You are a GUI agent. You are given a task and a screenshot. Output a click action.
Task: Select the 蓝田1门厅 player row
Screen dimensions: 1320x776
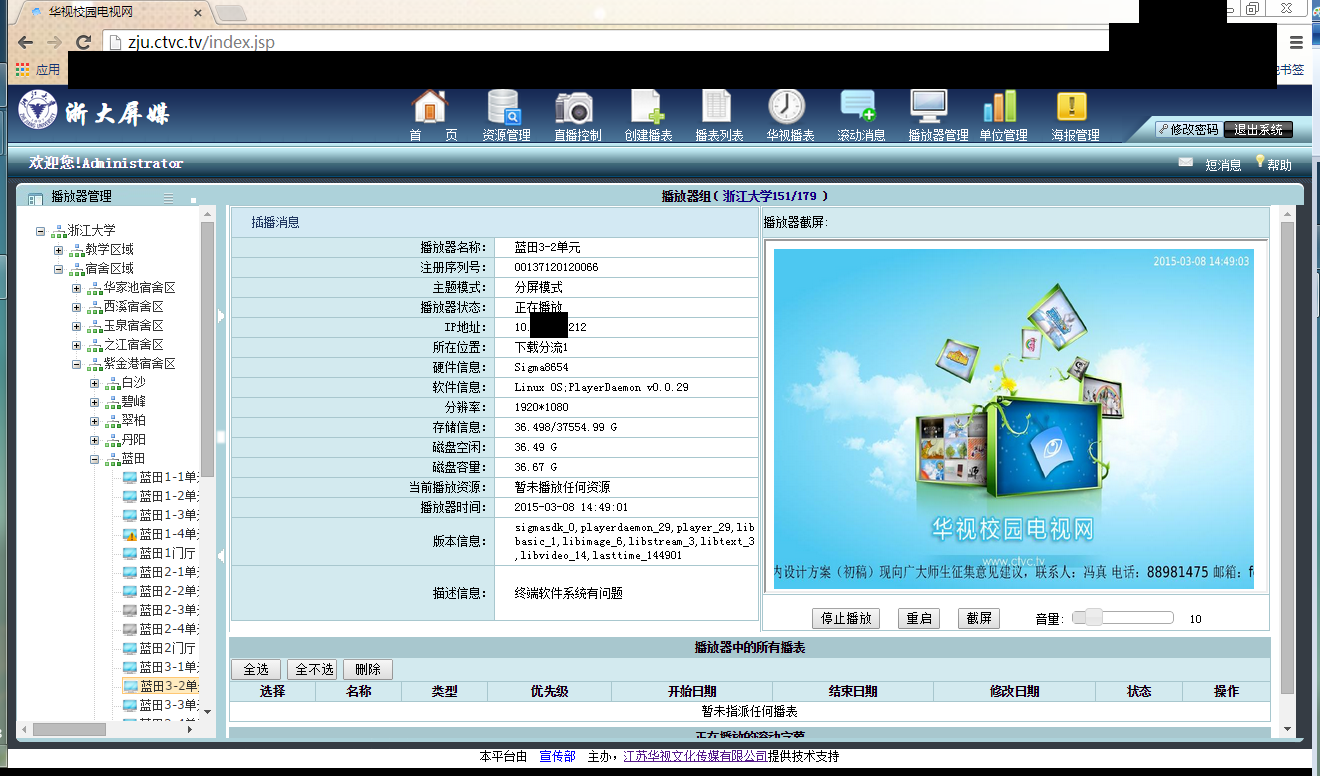159,553
